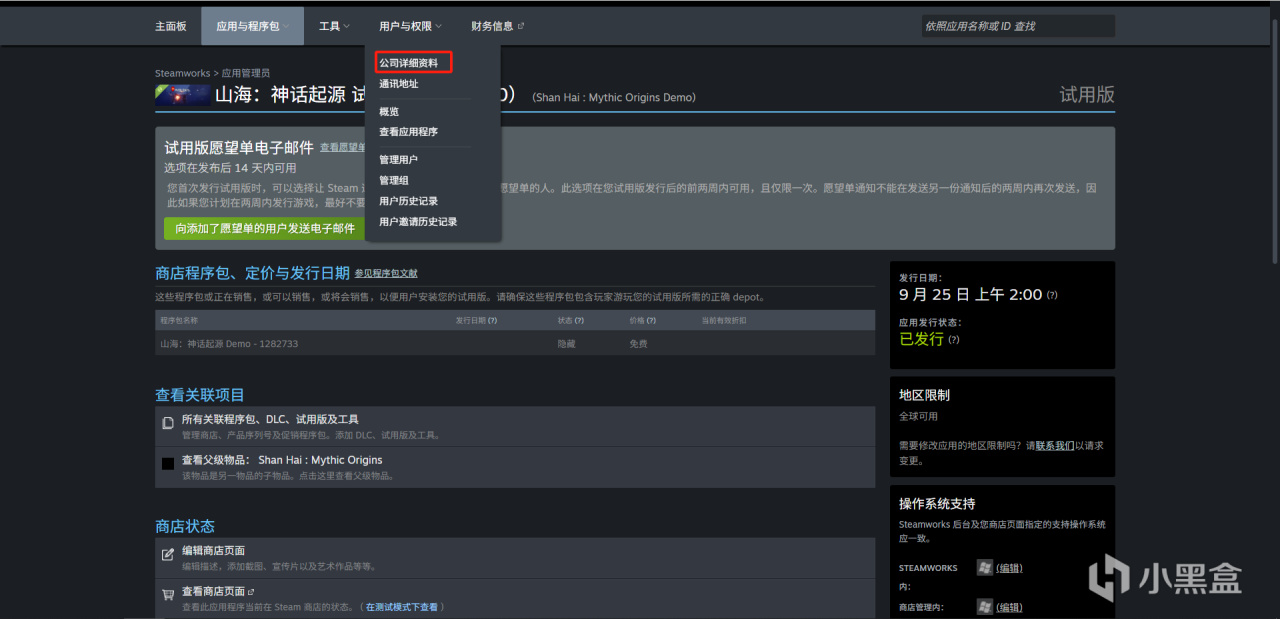The image size is (1280, 619).
Task: Open the 查看商店页面 link
Action: coord(213,591)
